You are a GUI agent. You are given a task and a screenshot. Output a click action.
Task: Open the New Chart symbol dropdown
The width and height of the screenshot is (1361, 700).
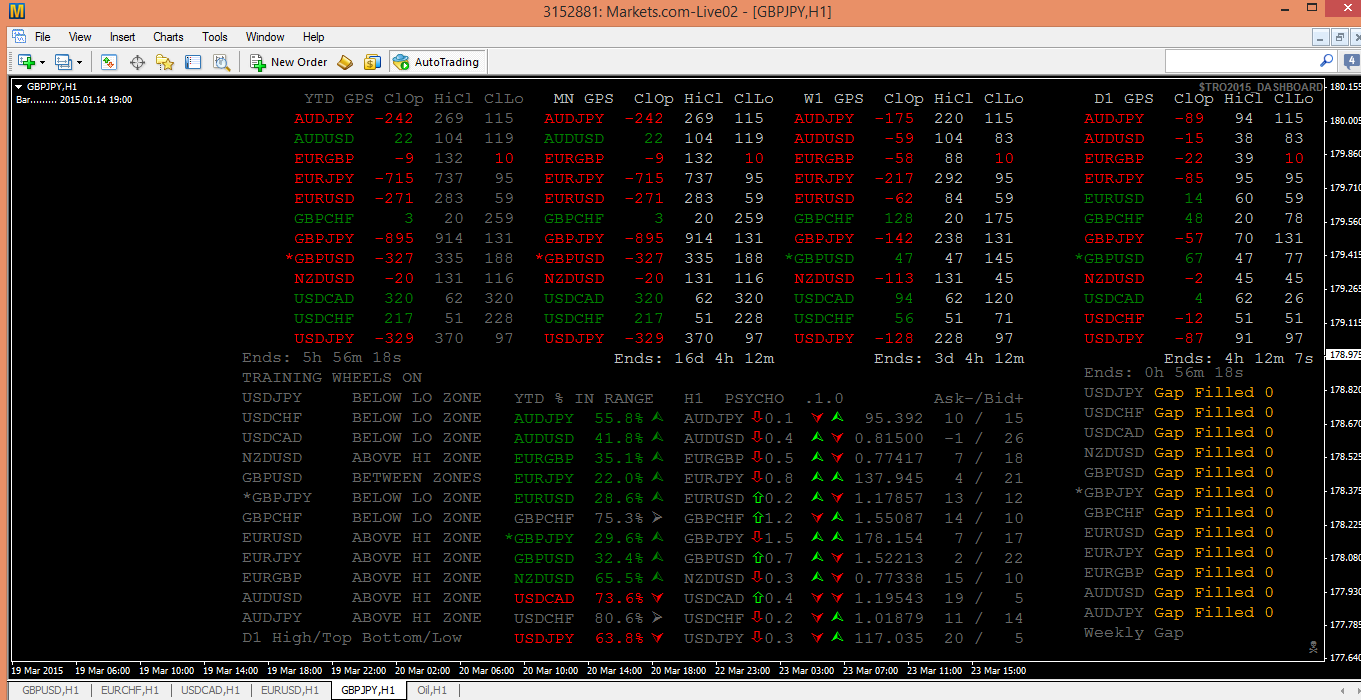pos(42,61)
